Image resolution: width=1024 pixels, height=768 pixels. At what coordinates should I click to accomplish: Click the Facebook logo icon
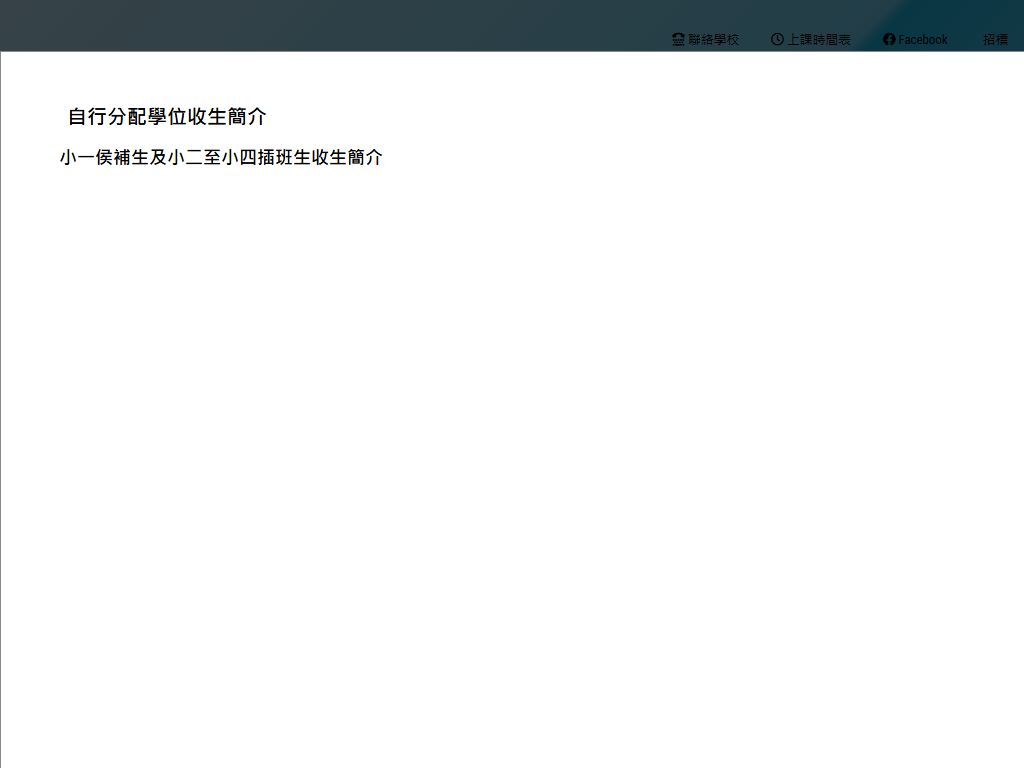coord(889,39)
